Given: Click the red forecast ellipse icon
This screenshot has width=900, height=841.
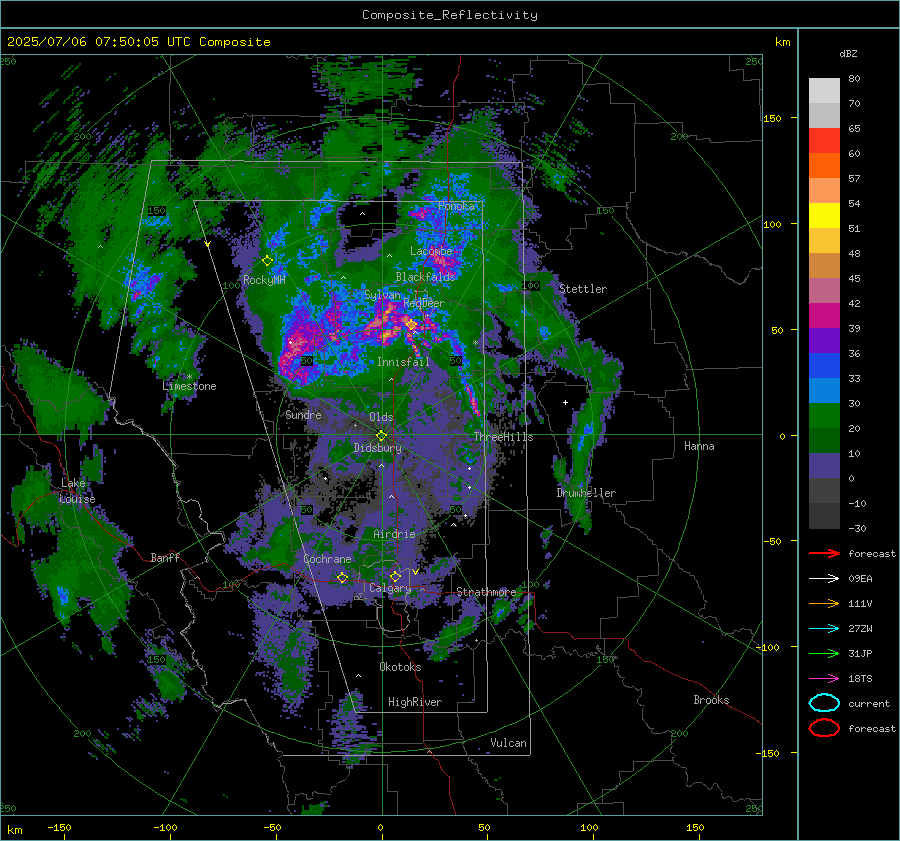Looking at the screenshot, I should (824, 728).
